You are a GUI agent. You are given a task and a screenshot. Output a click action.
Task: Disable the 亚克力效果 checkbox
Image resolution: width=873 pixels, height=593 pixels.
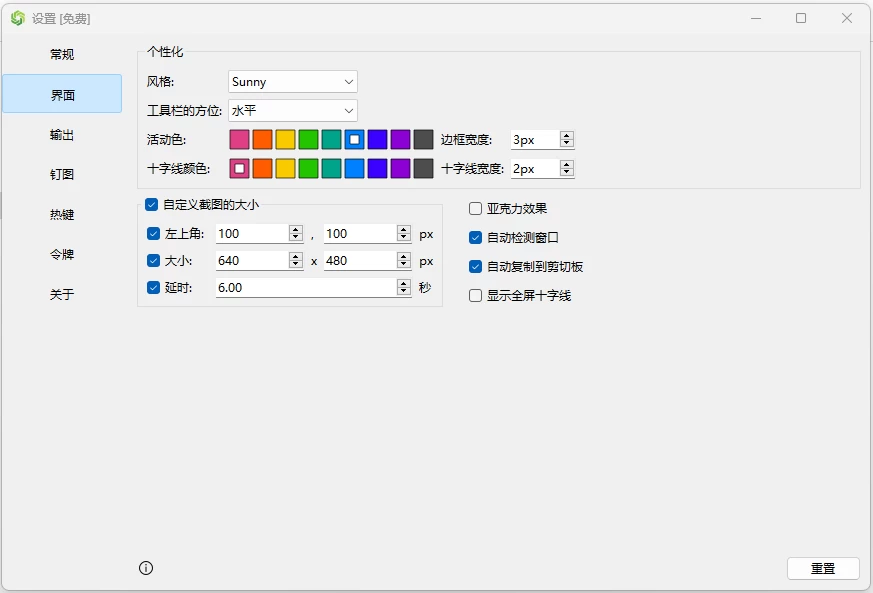click(475, 208)
